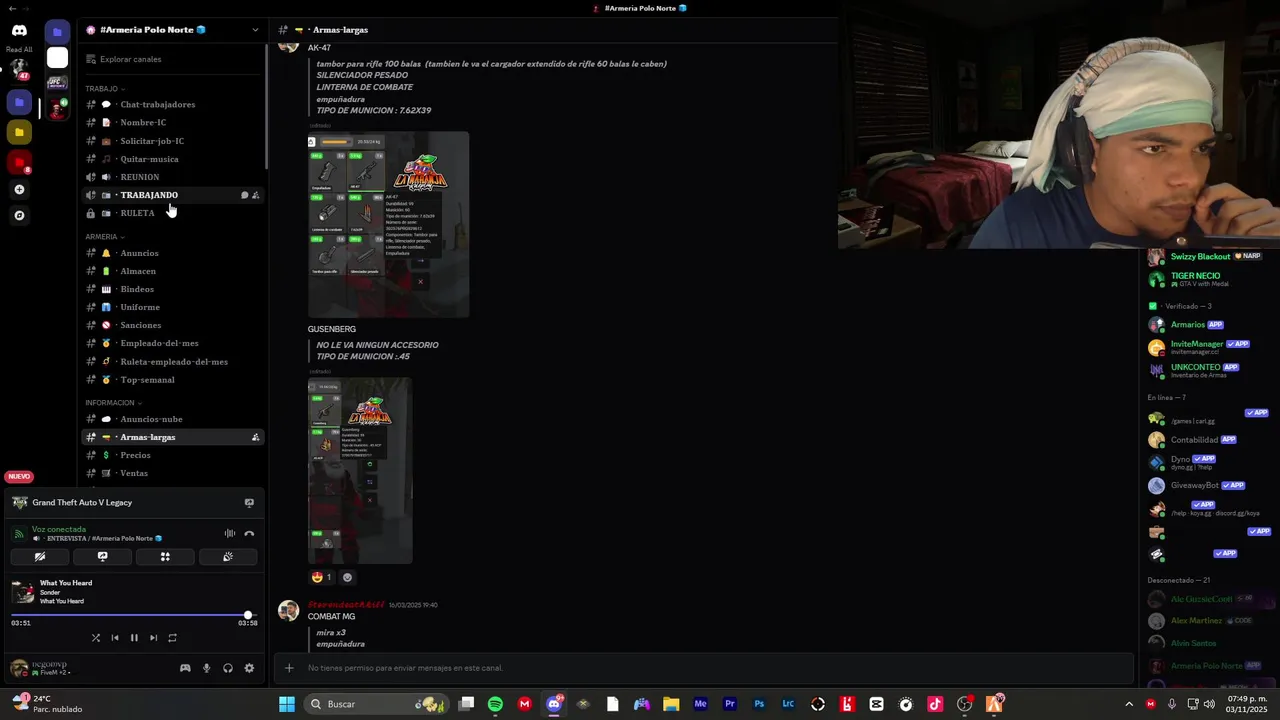Image resolution: width=1280 pixels, height=720 pixels.
Task: Click invite icon on TRABAJANDO channel
Action: click(256, 195)
